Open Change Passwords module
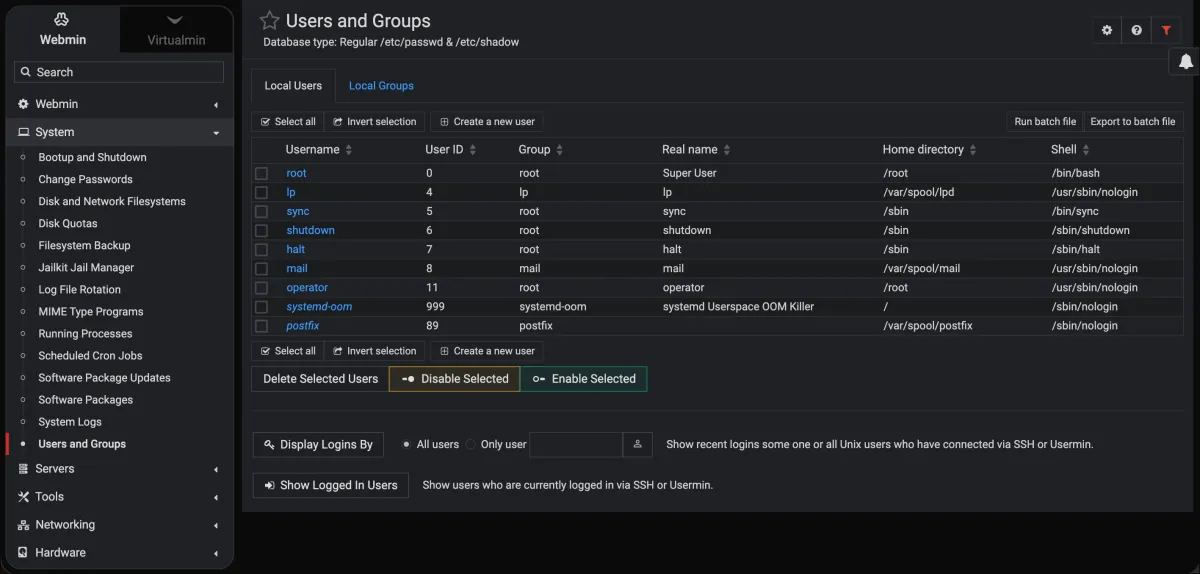 (x=85, y=179)
